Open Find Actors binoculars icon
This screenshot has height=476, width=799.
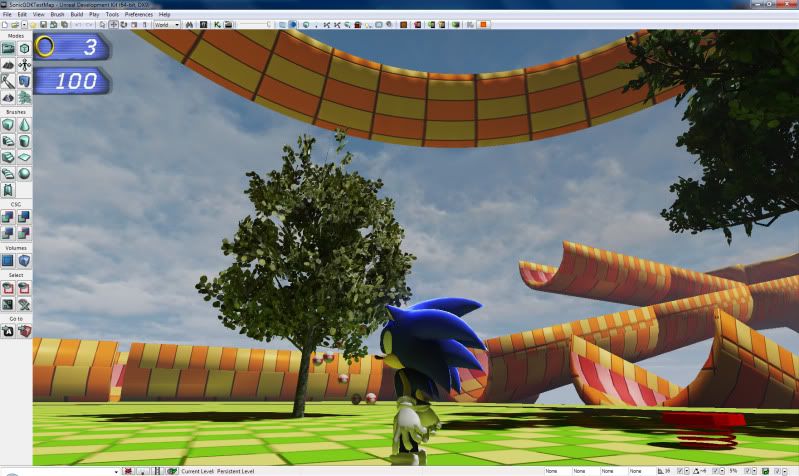pyautogui.click(x=190, y=24)
